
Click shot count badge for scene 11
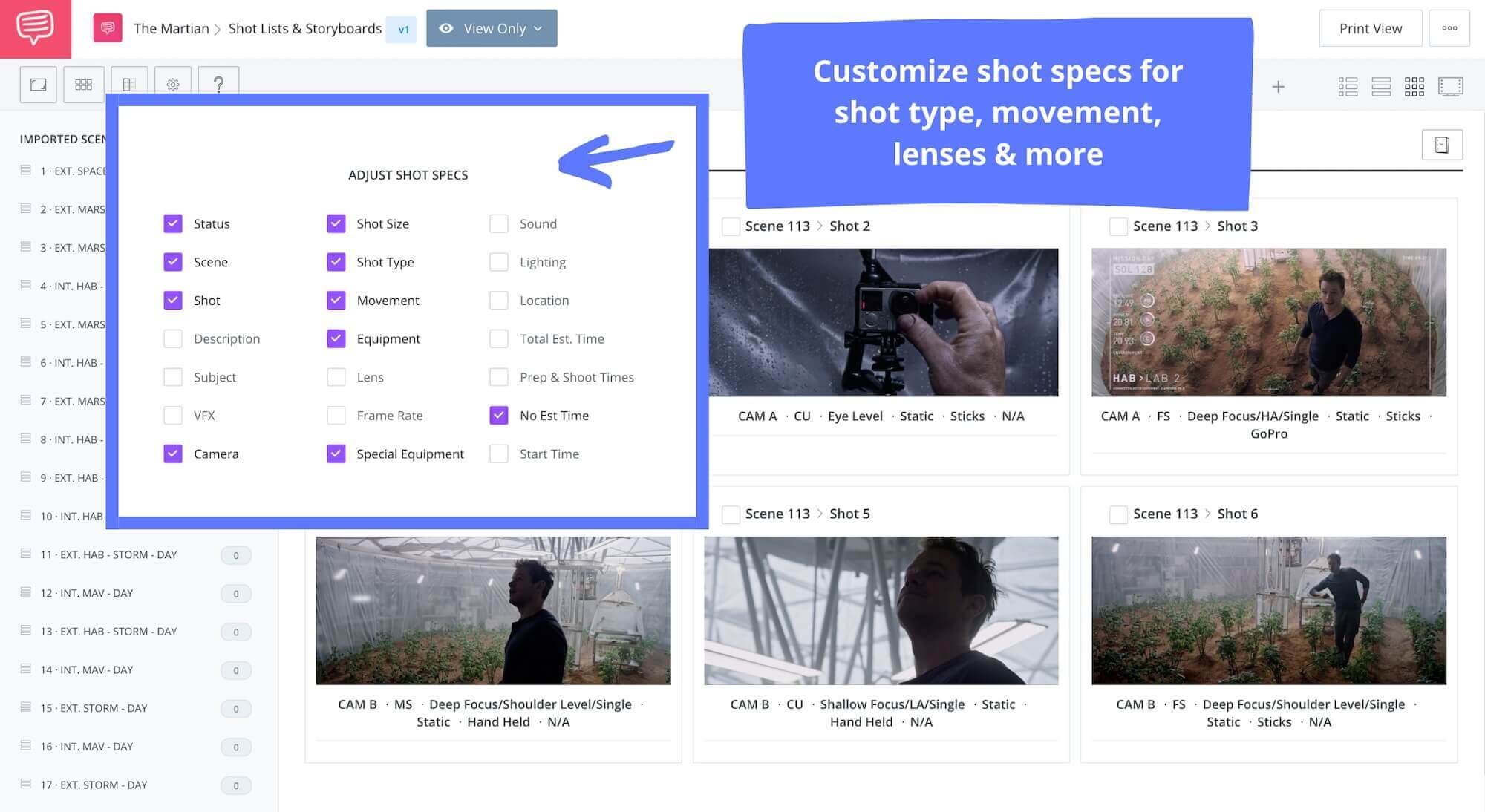pyautogui.click(x=236, y=555)
